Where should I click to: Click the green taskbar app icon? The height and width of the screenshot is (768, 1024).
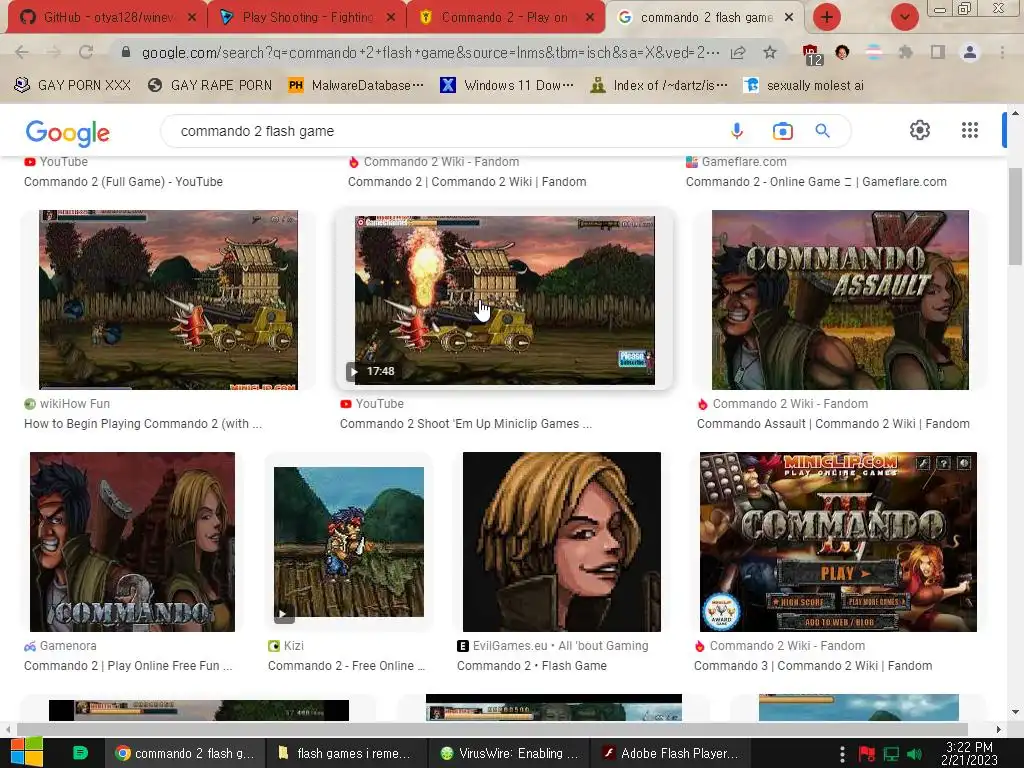[80, 753]
